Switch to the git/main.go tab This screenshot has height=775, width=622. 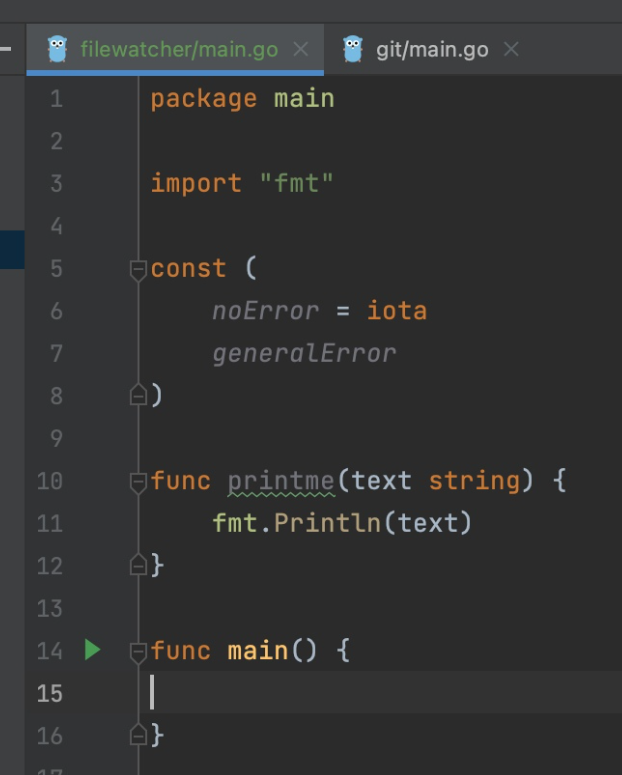pos(431,49)
